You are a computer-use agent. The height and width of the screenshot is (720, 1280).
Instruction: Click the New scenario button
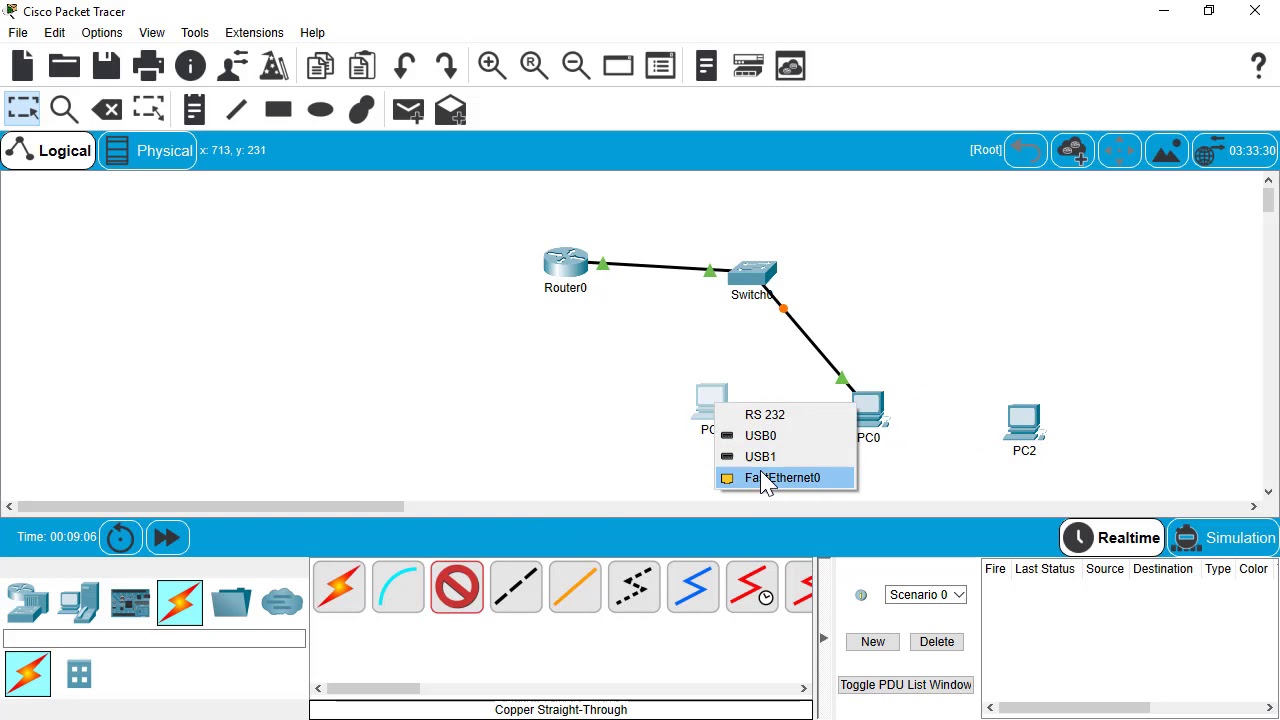pos(873,642)
